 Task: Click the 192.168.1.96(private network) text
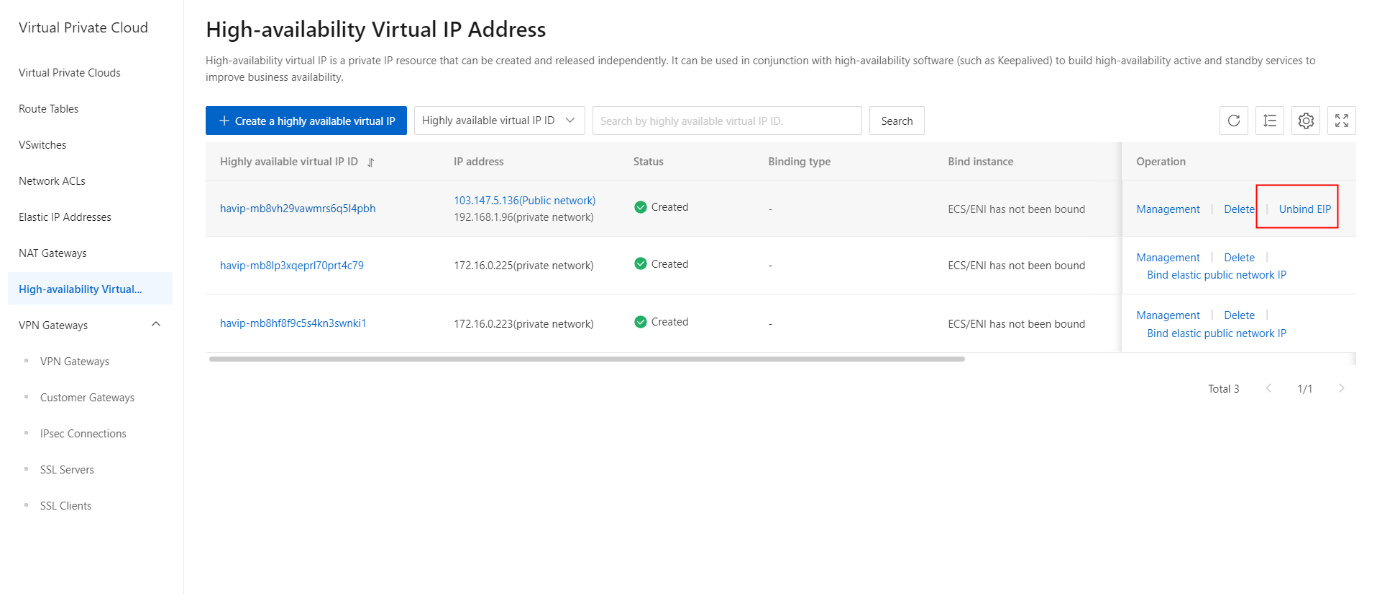(524, 217)
